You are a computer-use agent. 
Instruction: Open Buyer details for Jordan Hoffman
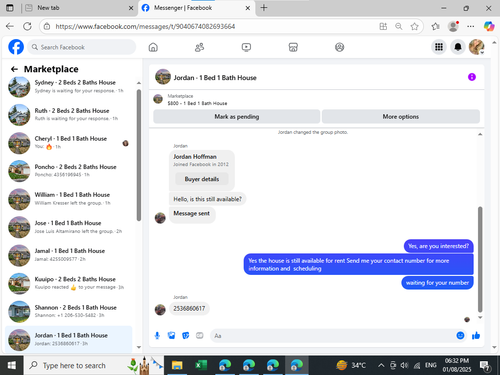202,179
